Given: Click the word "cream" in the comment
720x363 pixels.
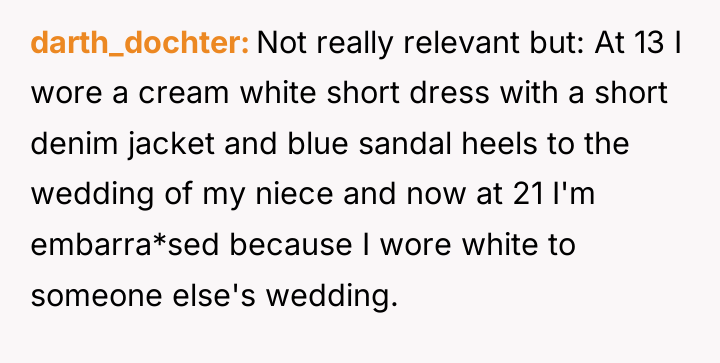Looking at the screenshot, I should pyautogui.click(x=184, y=93).
